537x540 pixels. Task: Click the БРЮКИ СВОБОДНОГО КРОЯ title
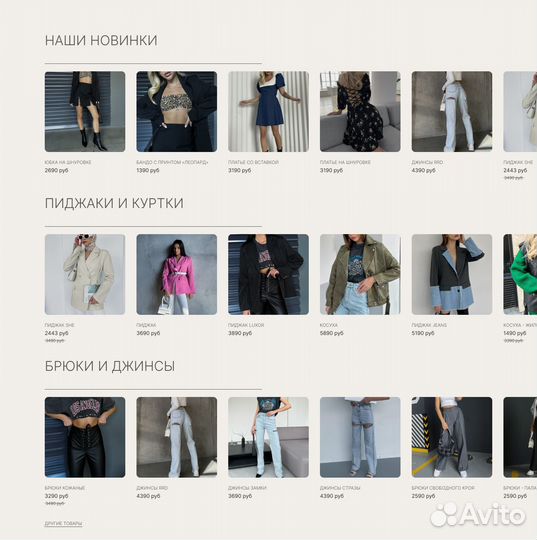pos(443,488)
